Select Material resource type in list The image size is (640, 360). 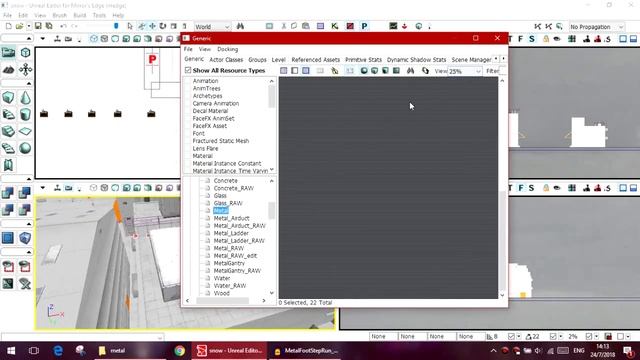coord(202,156)
